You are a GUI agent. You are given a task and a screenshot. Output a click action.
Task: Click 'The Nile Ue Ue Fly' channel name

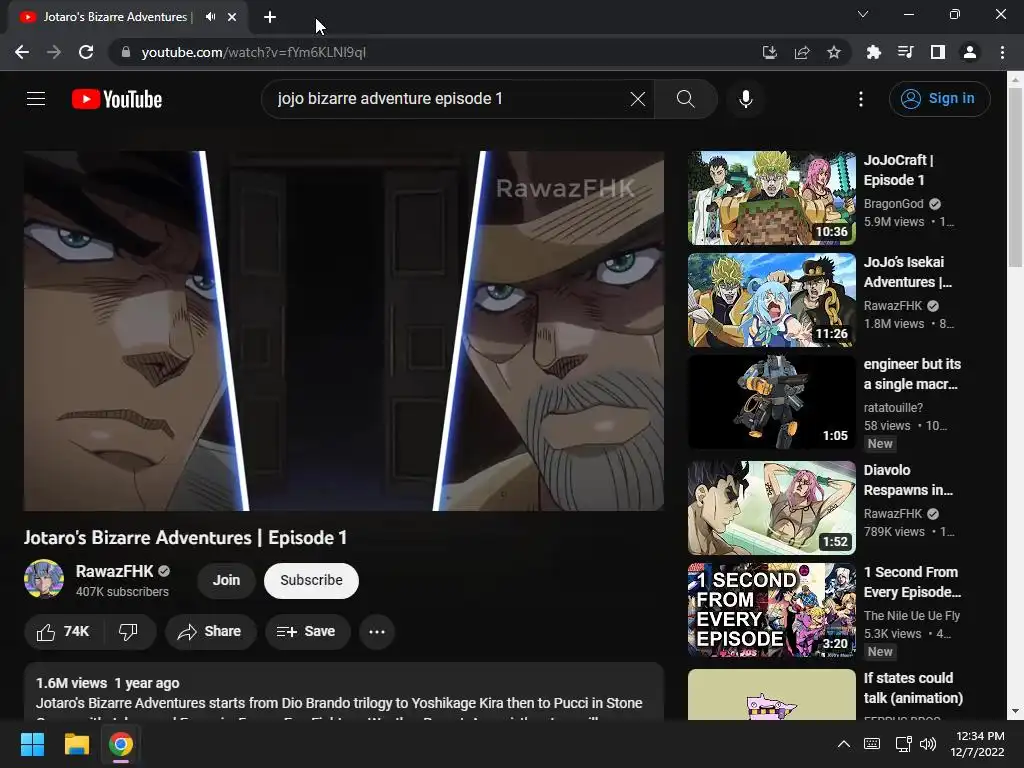click(912, 616)
